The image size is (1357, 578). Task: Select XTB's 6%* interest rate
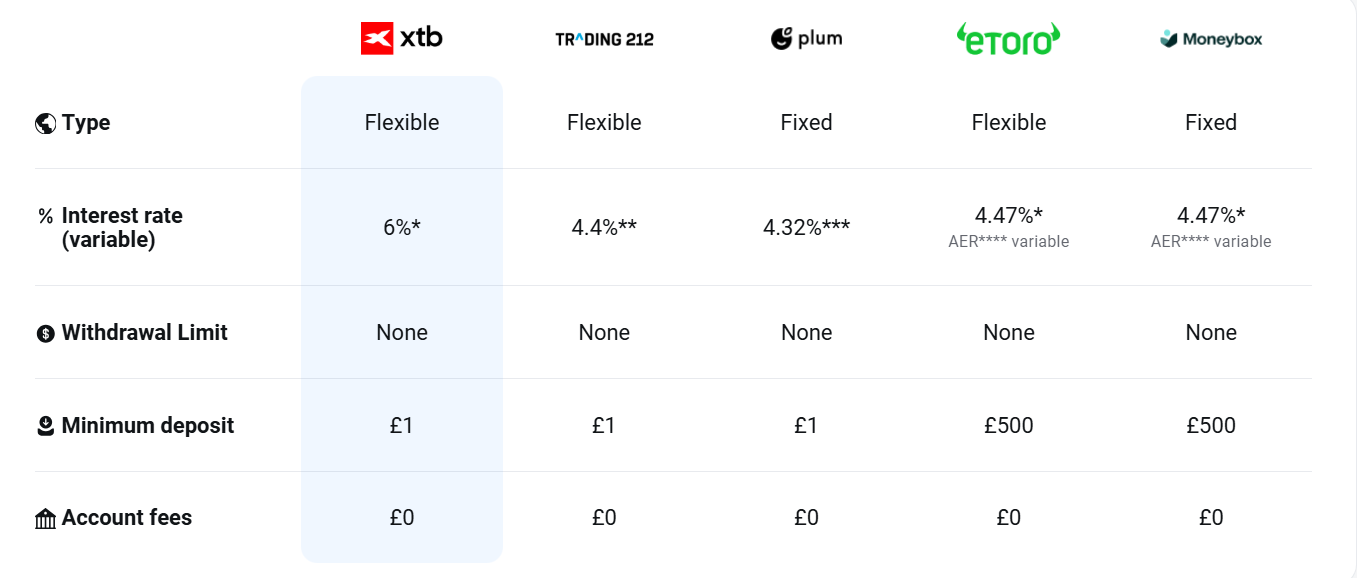coord(401,227)
